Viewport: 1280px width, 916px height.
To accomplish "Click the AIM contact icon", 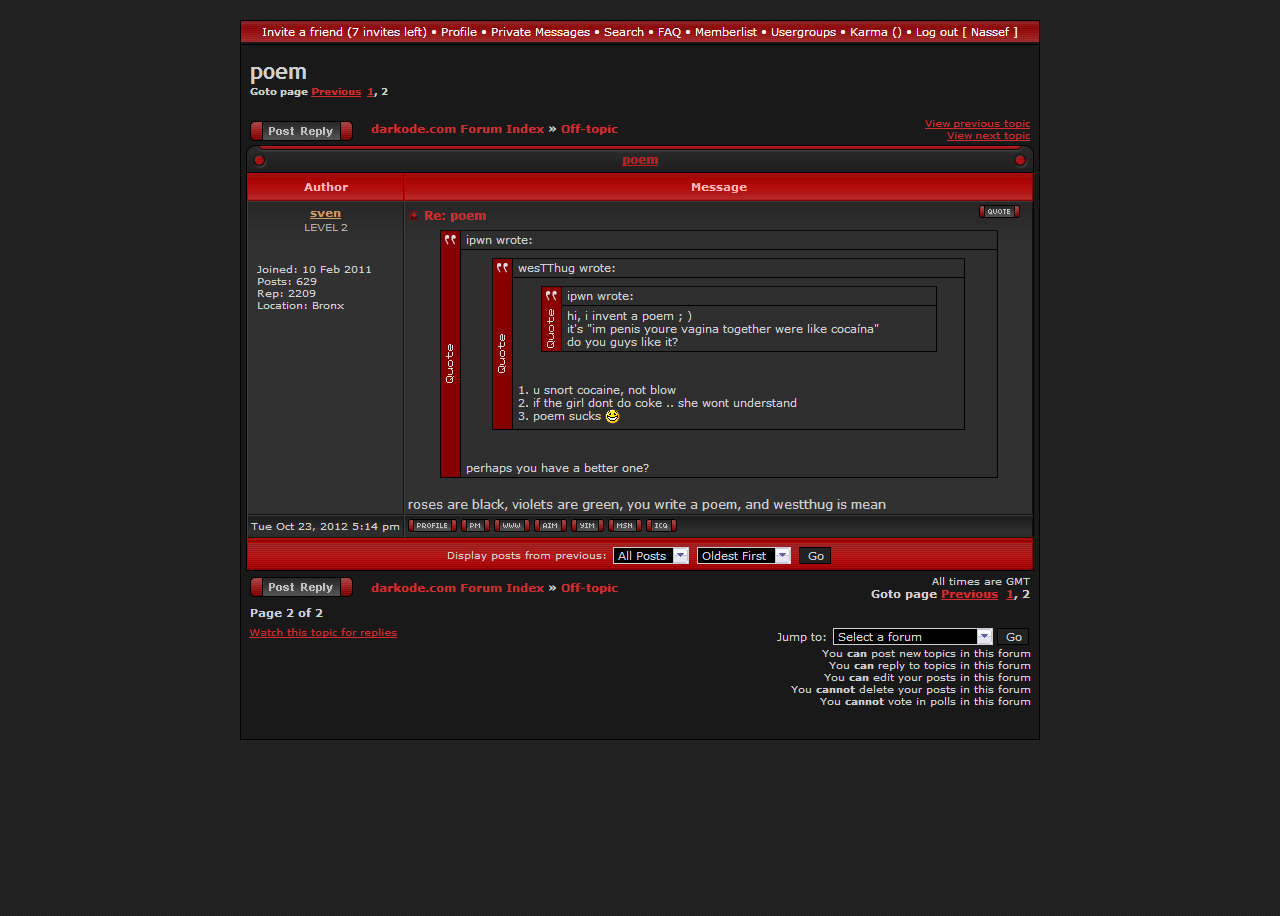I will point(549,525).
